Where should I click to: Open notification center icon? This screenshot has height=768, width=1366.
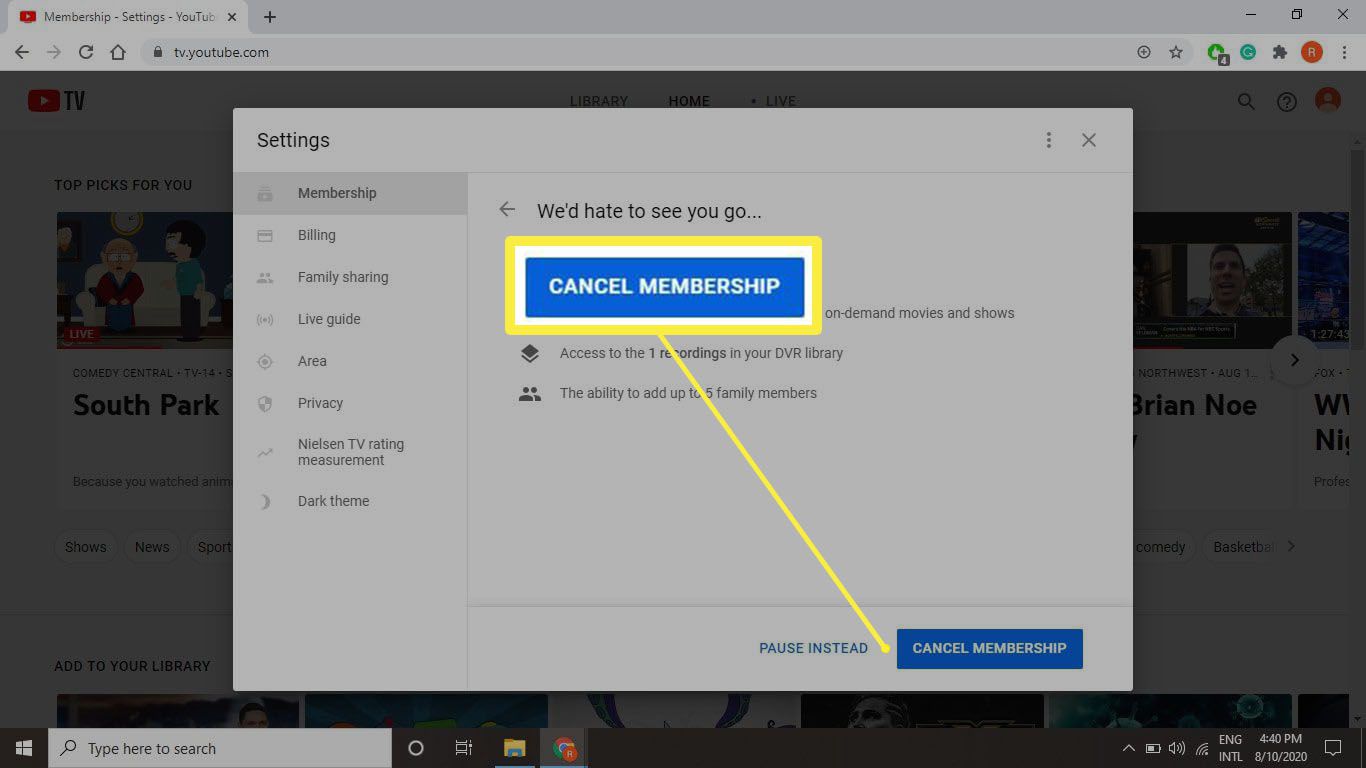1333,748
